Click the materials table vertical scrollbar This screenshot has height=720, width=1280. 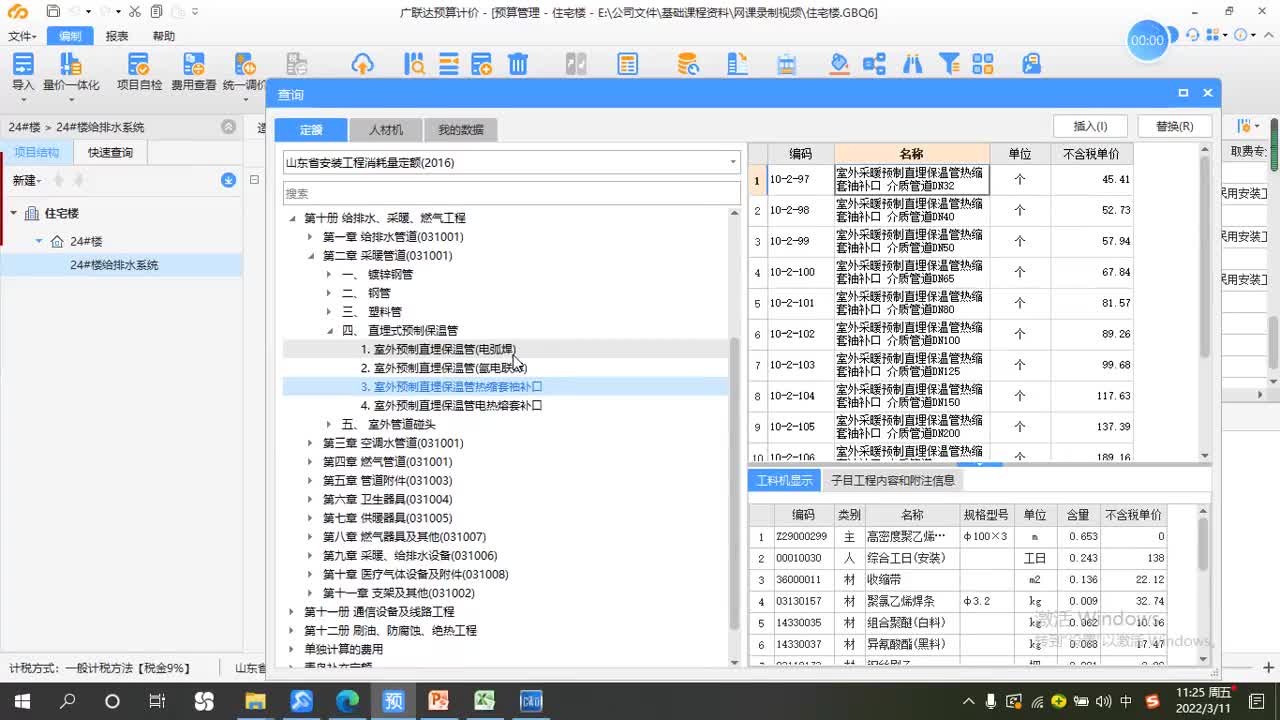(1203, 545)
